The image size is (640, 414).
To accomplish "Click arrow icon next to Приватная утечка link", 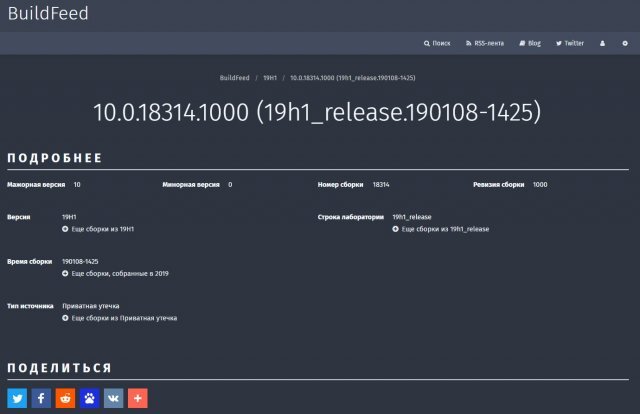I will click(65, 318).
